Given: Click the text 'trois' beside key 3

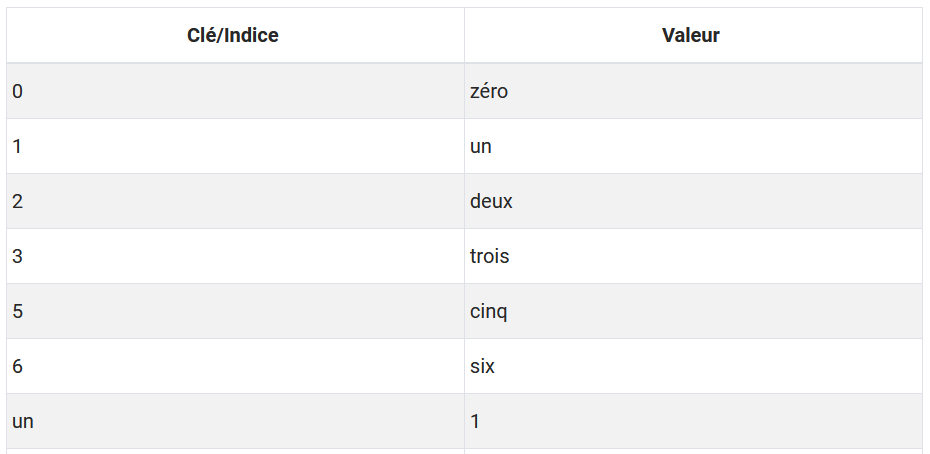Looking at the screenshot, I should pyautogui.click(x=489, y=256).
